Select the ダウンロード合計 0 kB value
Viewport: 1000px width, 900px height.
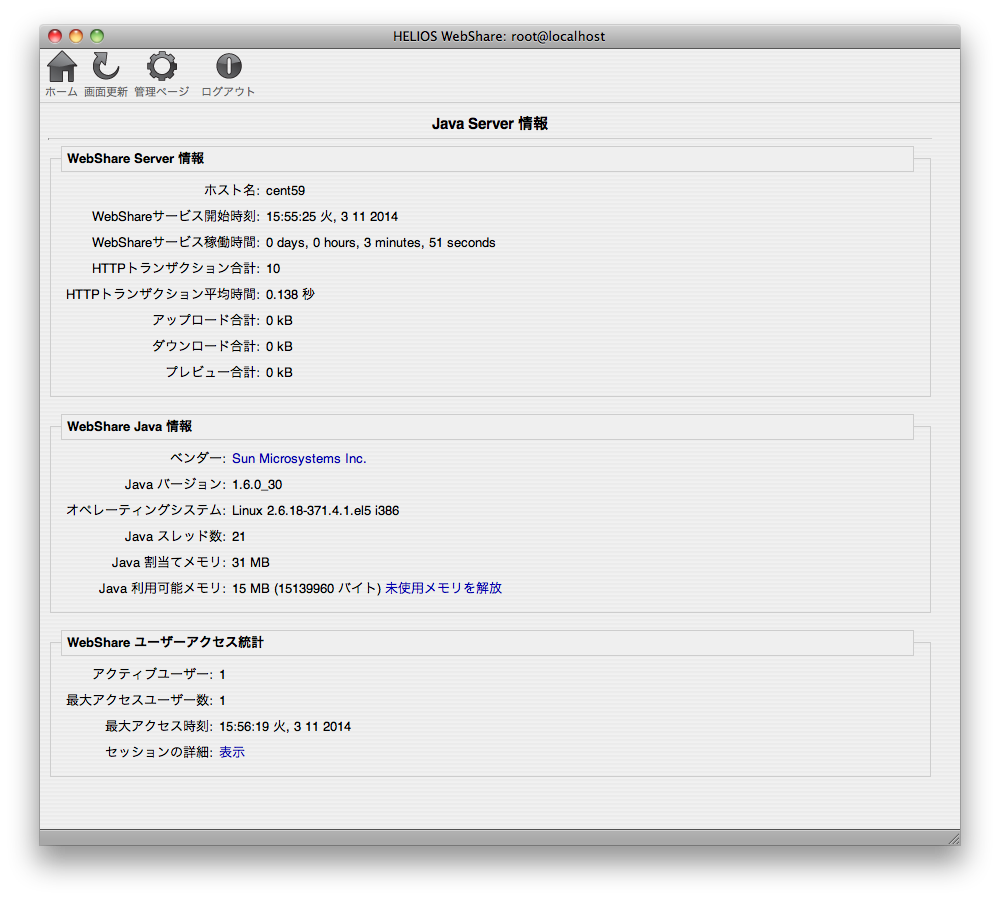pyautogui.click(x=279, y=347)
